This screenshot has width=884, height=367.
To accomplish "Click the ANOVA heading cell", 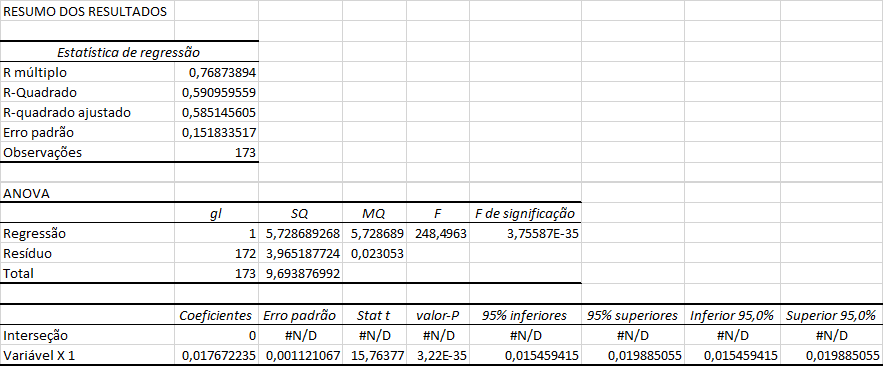I will [87, 193].
